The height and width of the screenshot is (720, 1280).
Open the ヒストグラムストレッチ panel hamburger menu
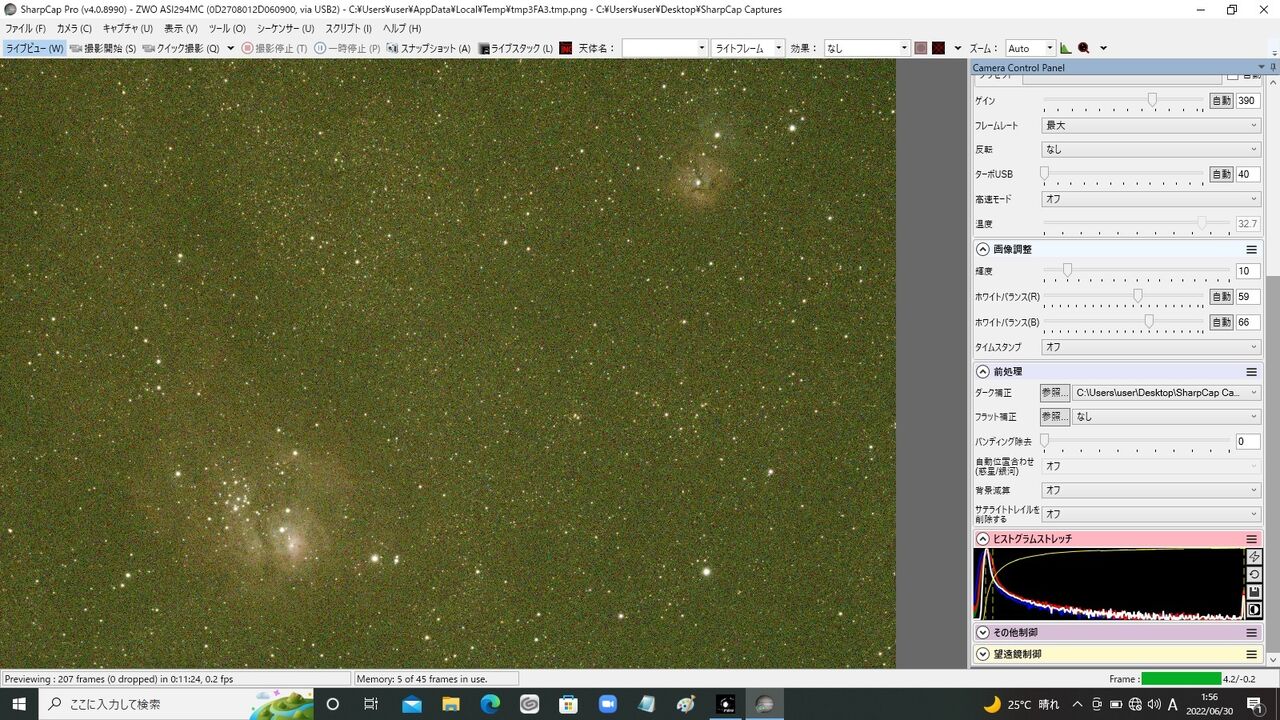[x=1251, y=539]
